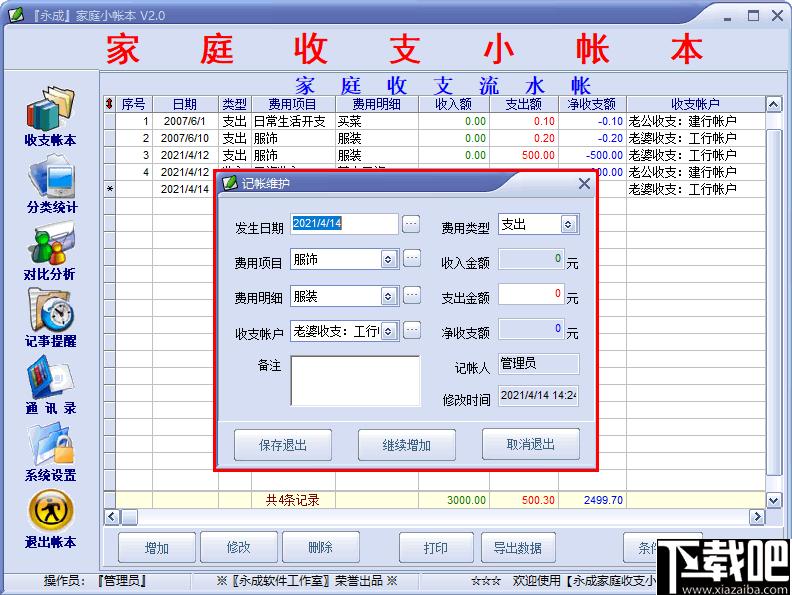Click the 3000.00 total income cell
Viewport: 792px width, 595px height.
pyautogui.click(x=454, y=500)
